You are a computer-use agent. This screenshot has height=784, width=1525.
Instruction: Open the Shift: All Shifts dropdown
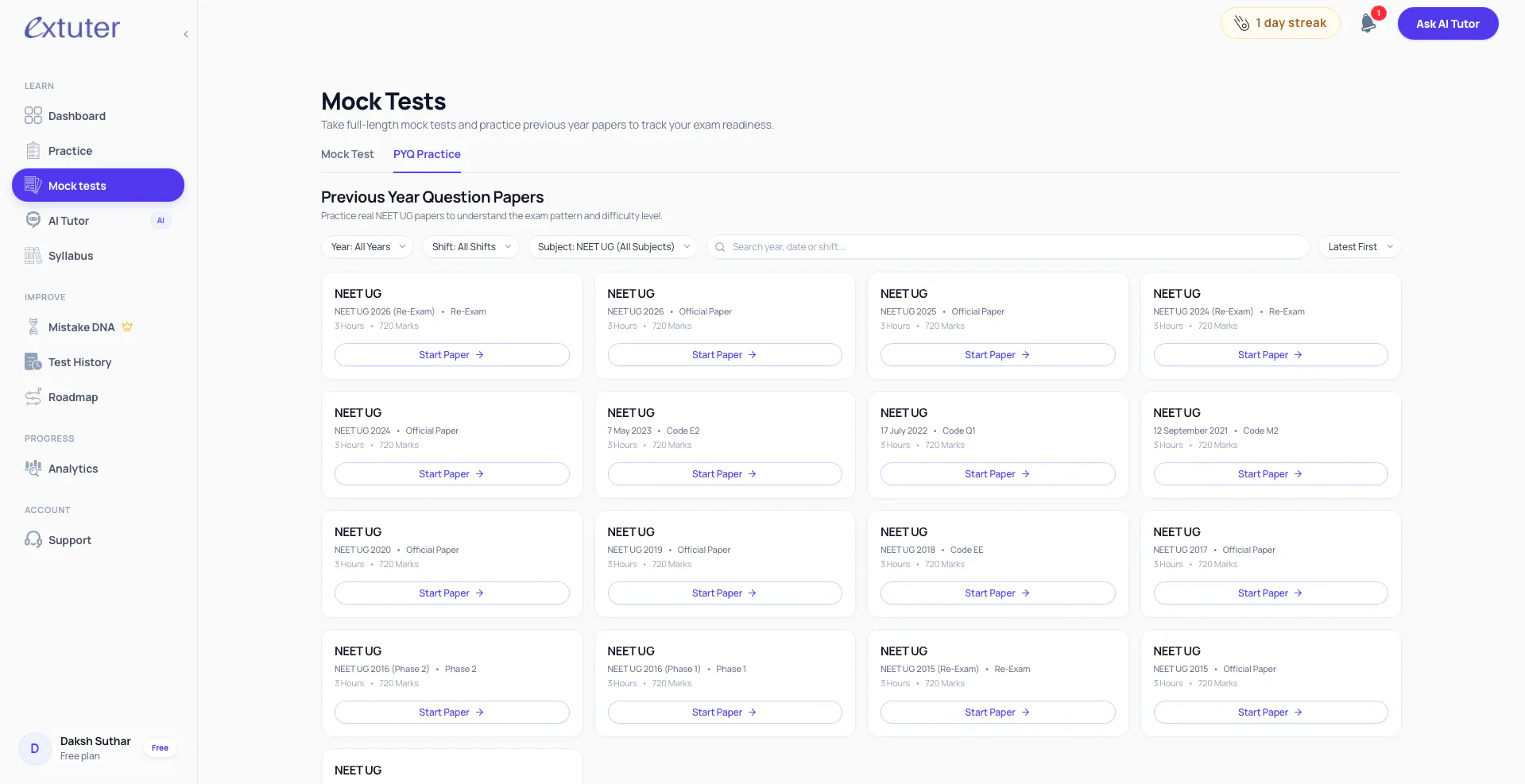pyautogui.click(x=471, y=247)
